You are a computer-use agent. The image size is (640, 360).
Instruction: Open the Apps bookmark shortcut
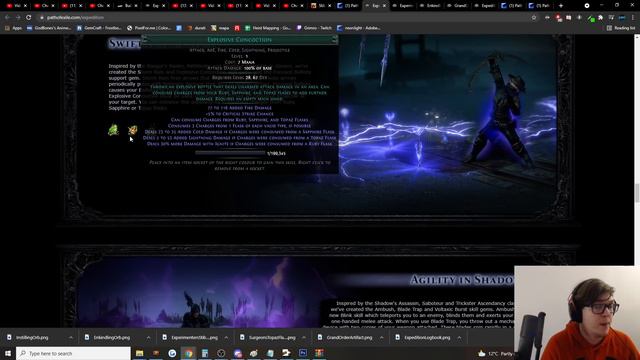(13, 28)
